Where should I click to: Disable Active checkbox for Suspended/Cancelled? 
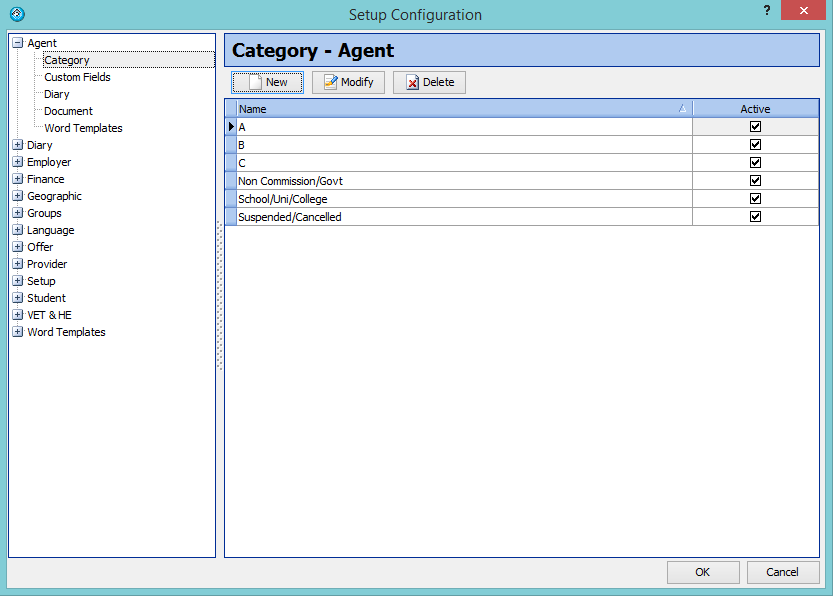point(755,217)
